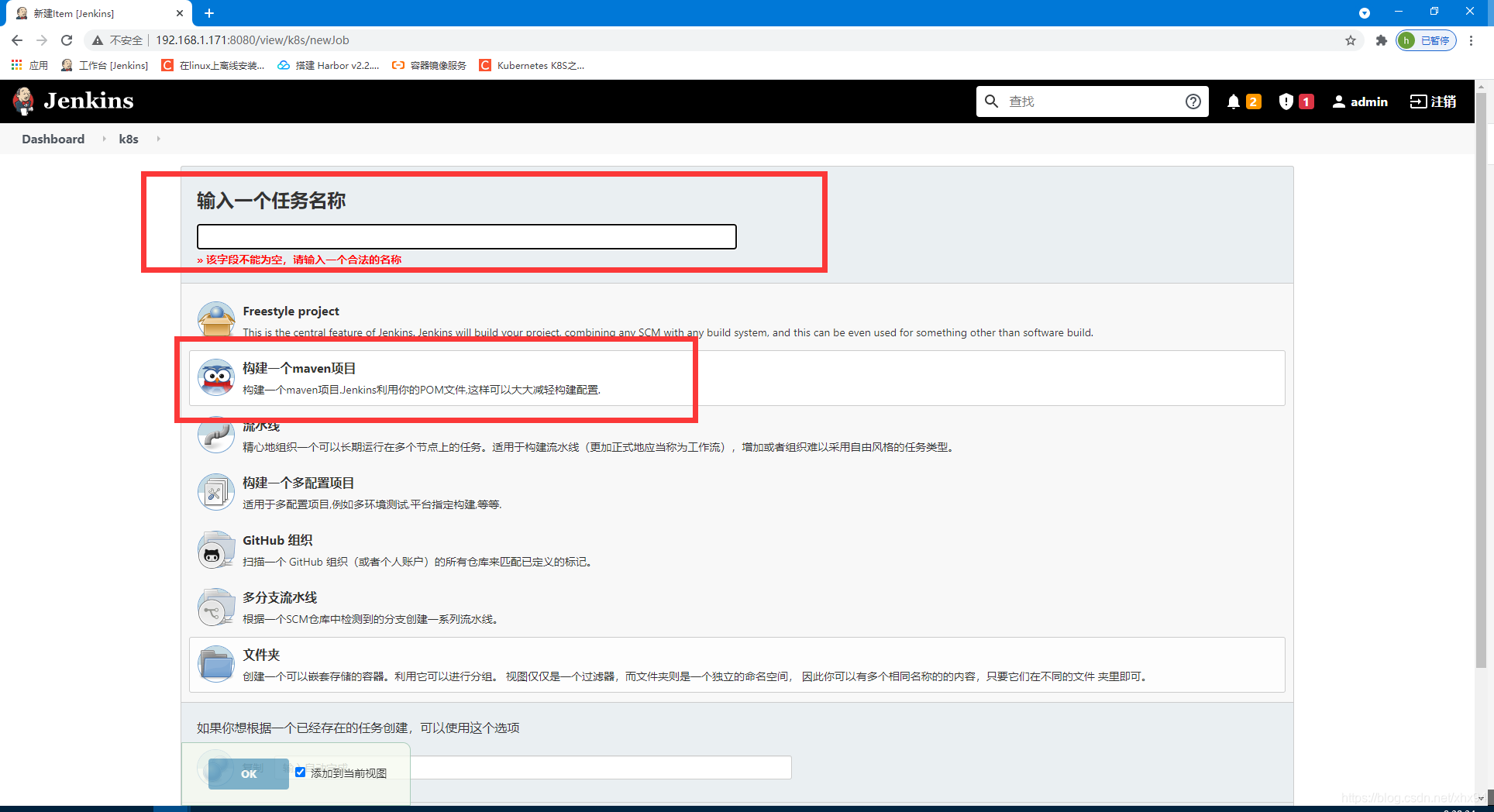This screenshot has width=1494, height=812.
Task: Click the admin user icon
Action: coord(1338,101)
